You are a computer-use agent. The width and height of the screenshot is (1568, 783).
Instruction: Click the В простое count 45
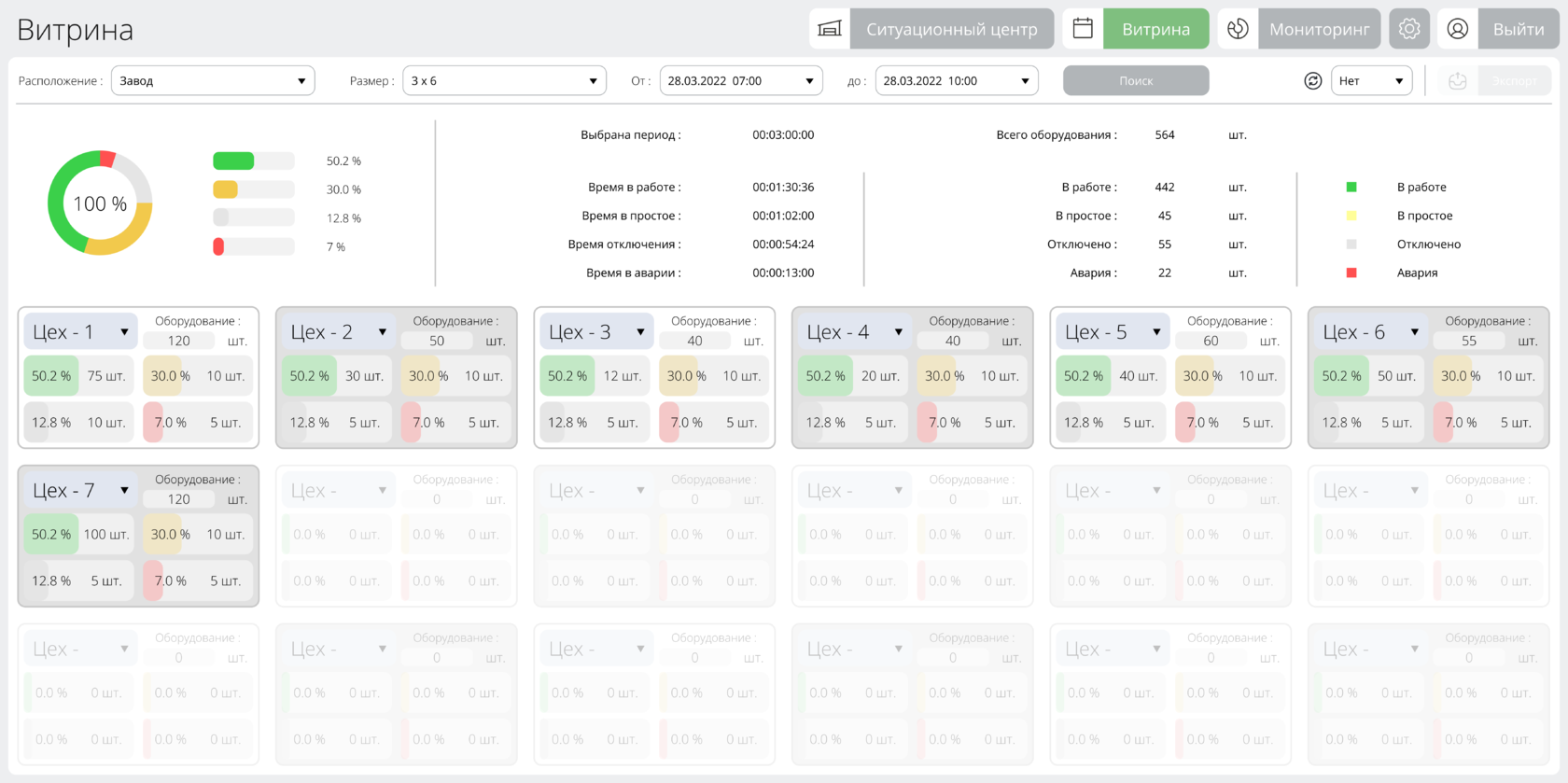pos(1165,216)
